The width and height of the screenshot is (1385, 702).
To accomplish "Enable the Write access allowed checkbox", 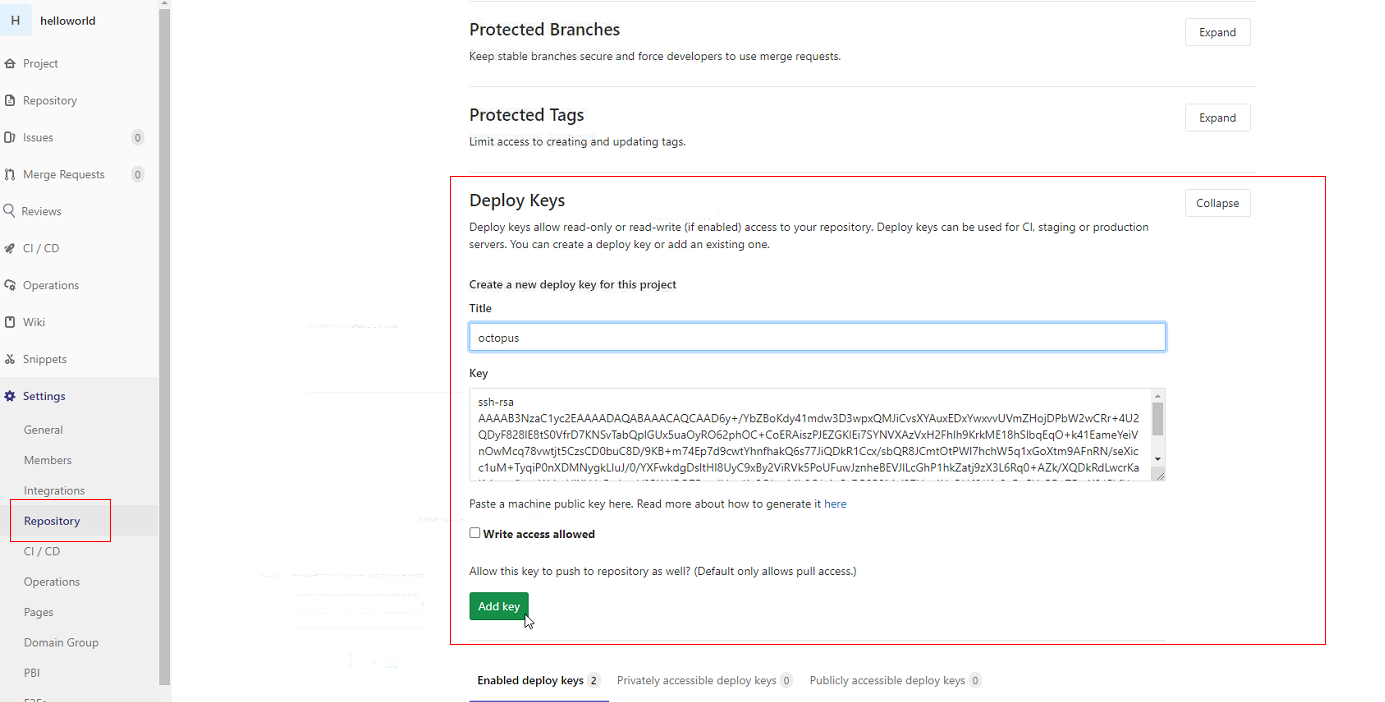I will pyautogui.click(x=475, y=533).
